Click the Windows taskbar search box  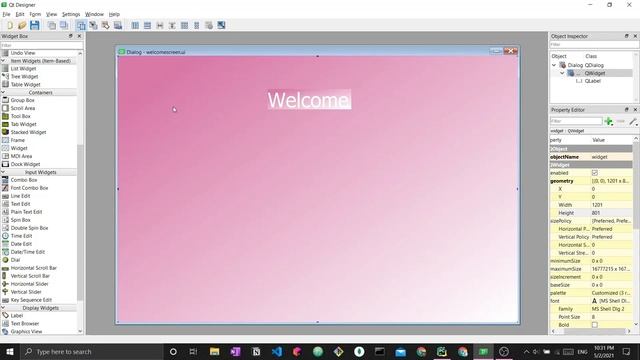coord(91,351)
